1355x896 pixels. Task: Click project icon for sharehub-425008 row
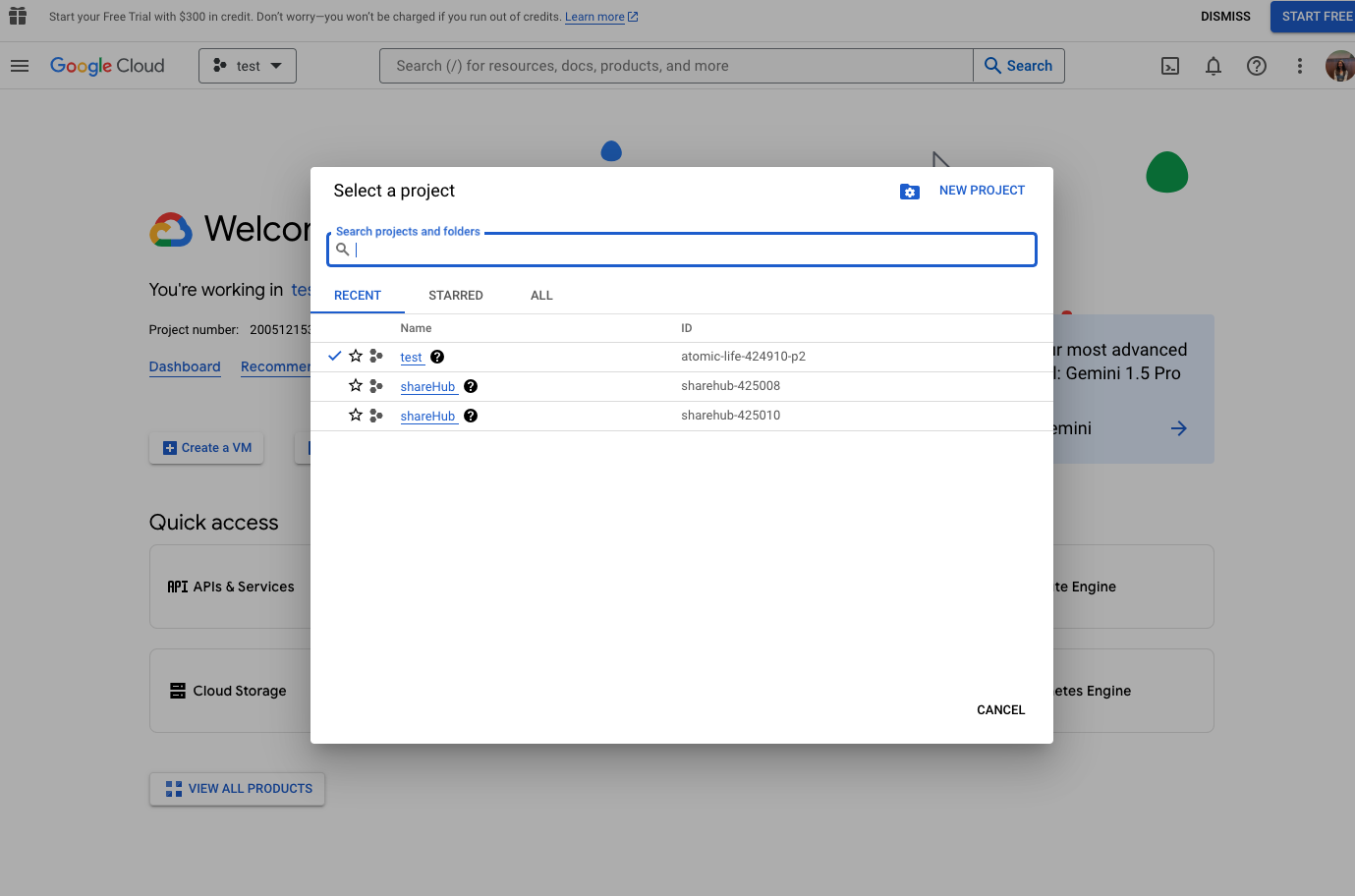pyautogui.click(x=376, y=386)
